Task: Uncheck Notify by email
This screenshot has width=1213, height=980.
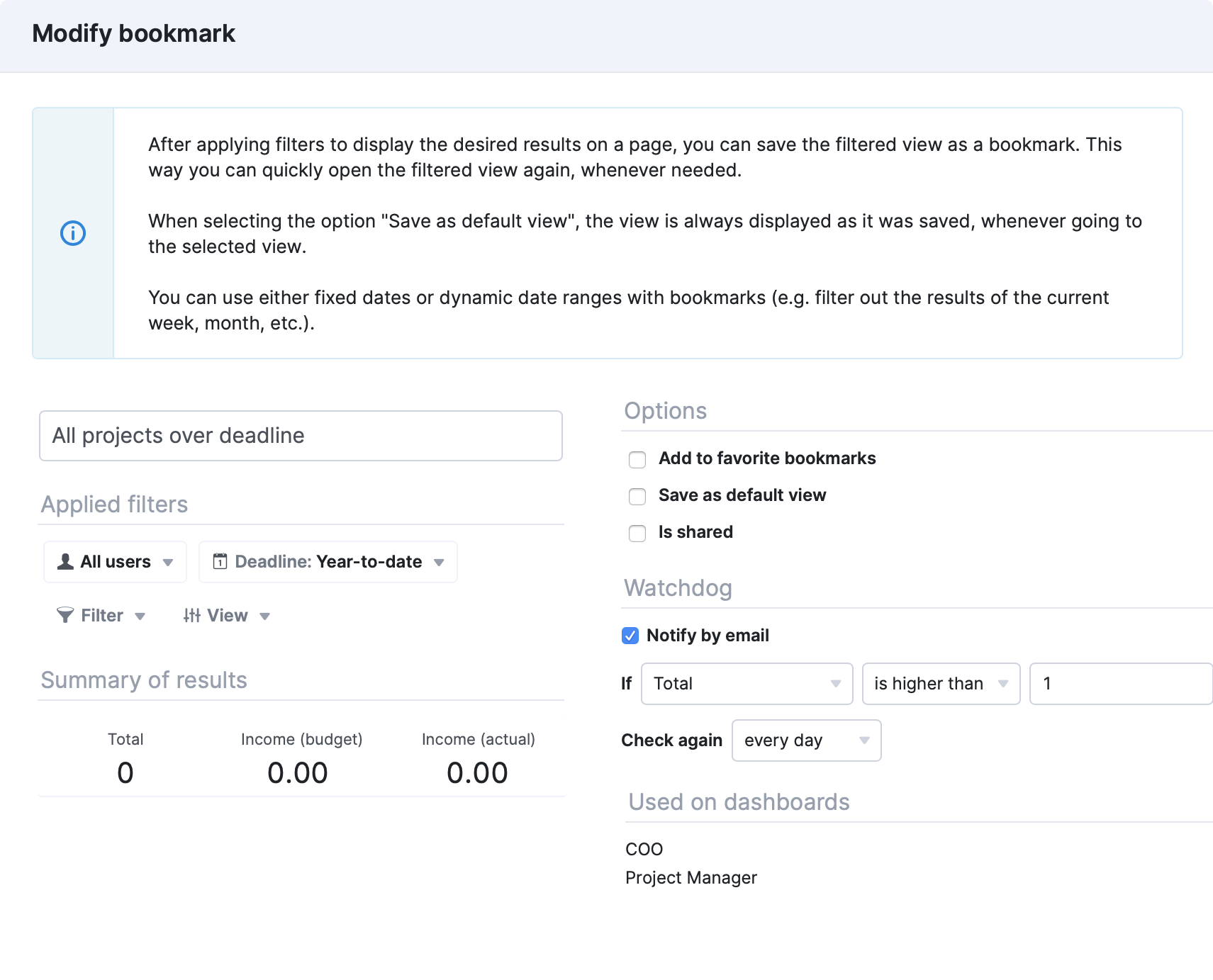Action: click(630, 636)
